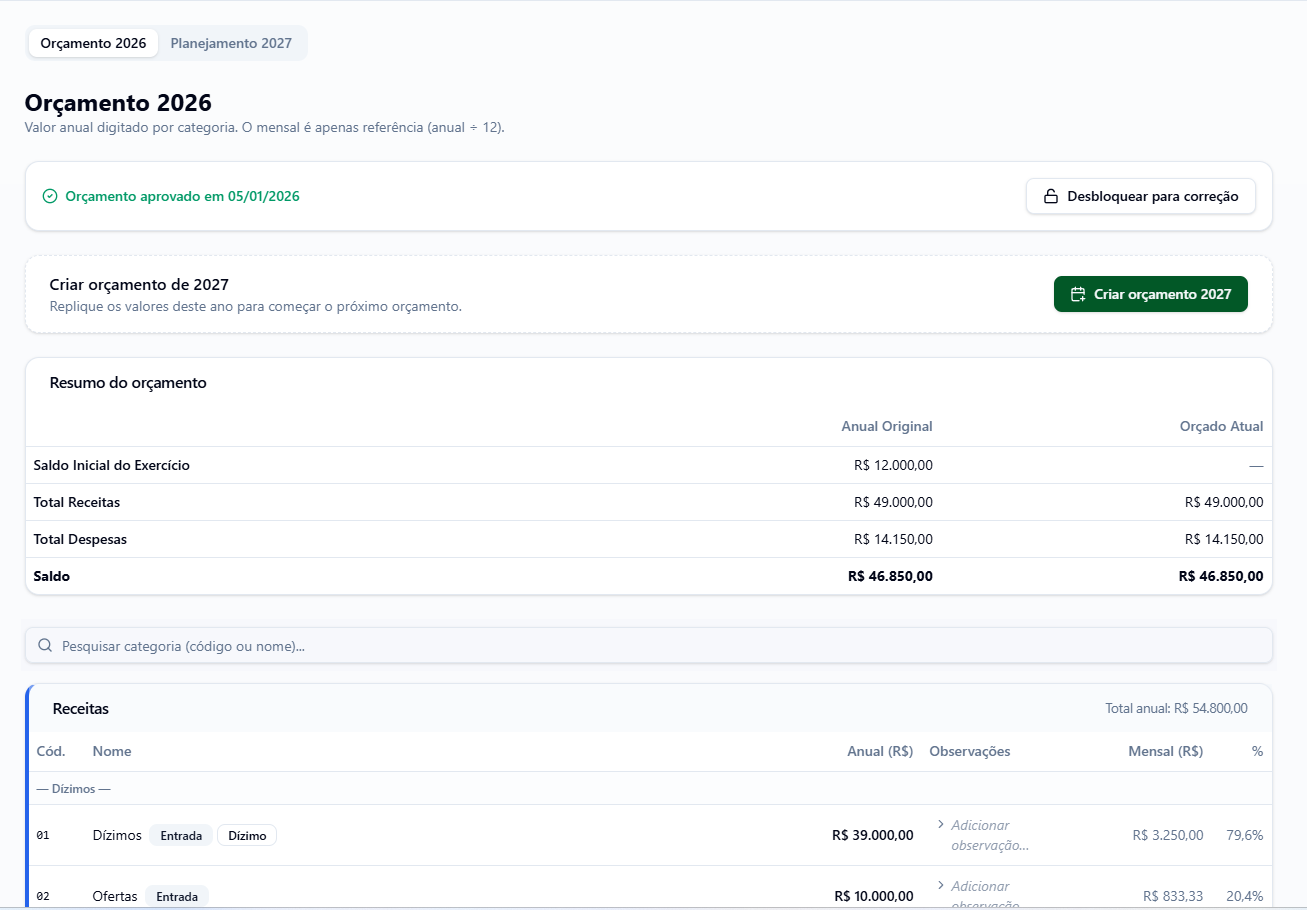1307x910 pixels.
Task: Expand observation chevron for Ofertas row
Action: 940,885
